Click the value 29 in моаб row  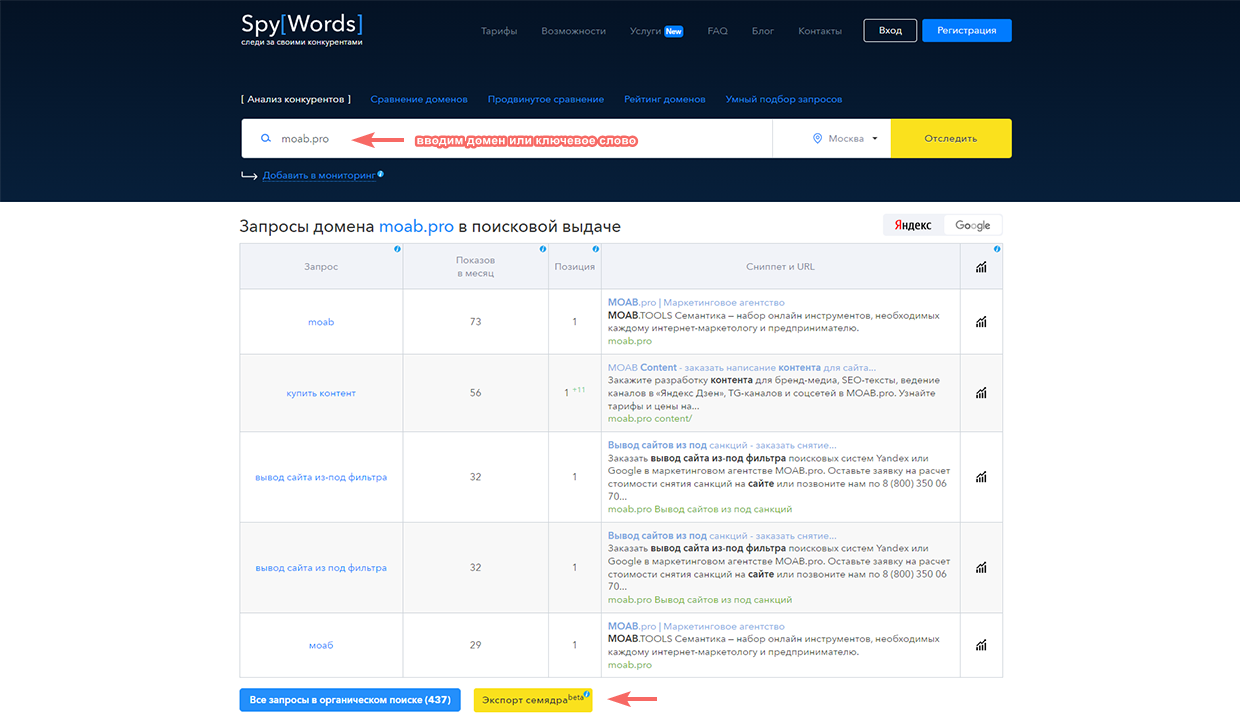pos(475,645)
